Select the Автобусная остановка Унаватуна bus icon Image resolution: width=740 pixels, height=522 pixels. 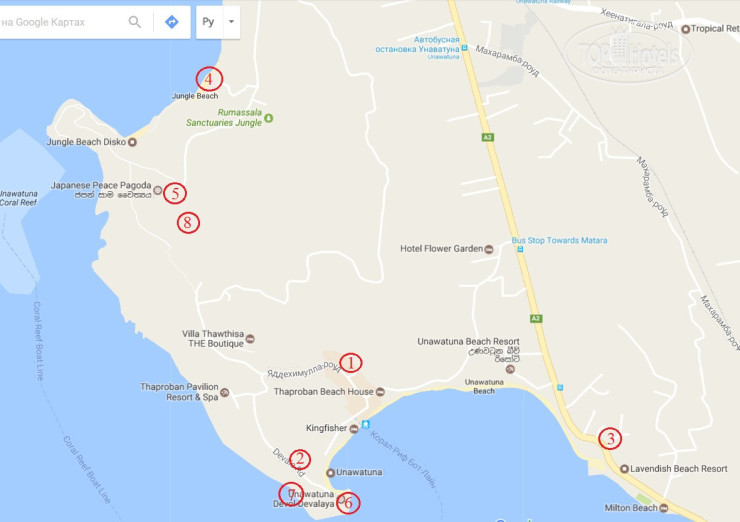(x=464, y=48)
